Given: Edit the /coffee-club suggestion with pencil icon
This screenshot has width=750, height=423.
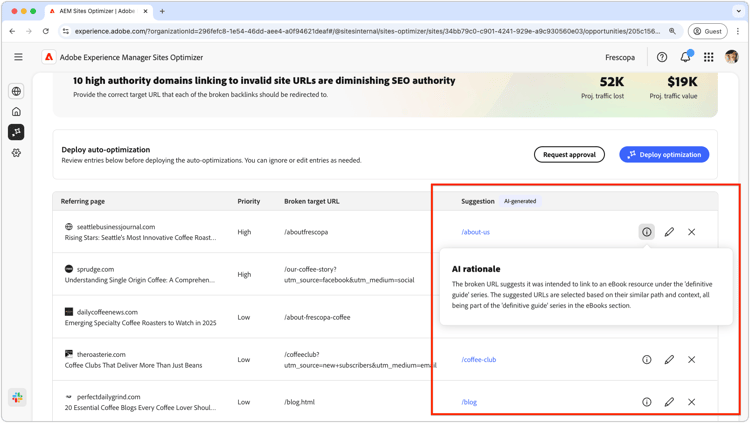Looking at the screenshot, I should point(669,359).
